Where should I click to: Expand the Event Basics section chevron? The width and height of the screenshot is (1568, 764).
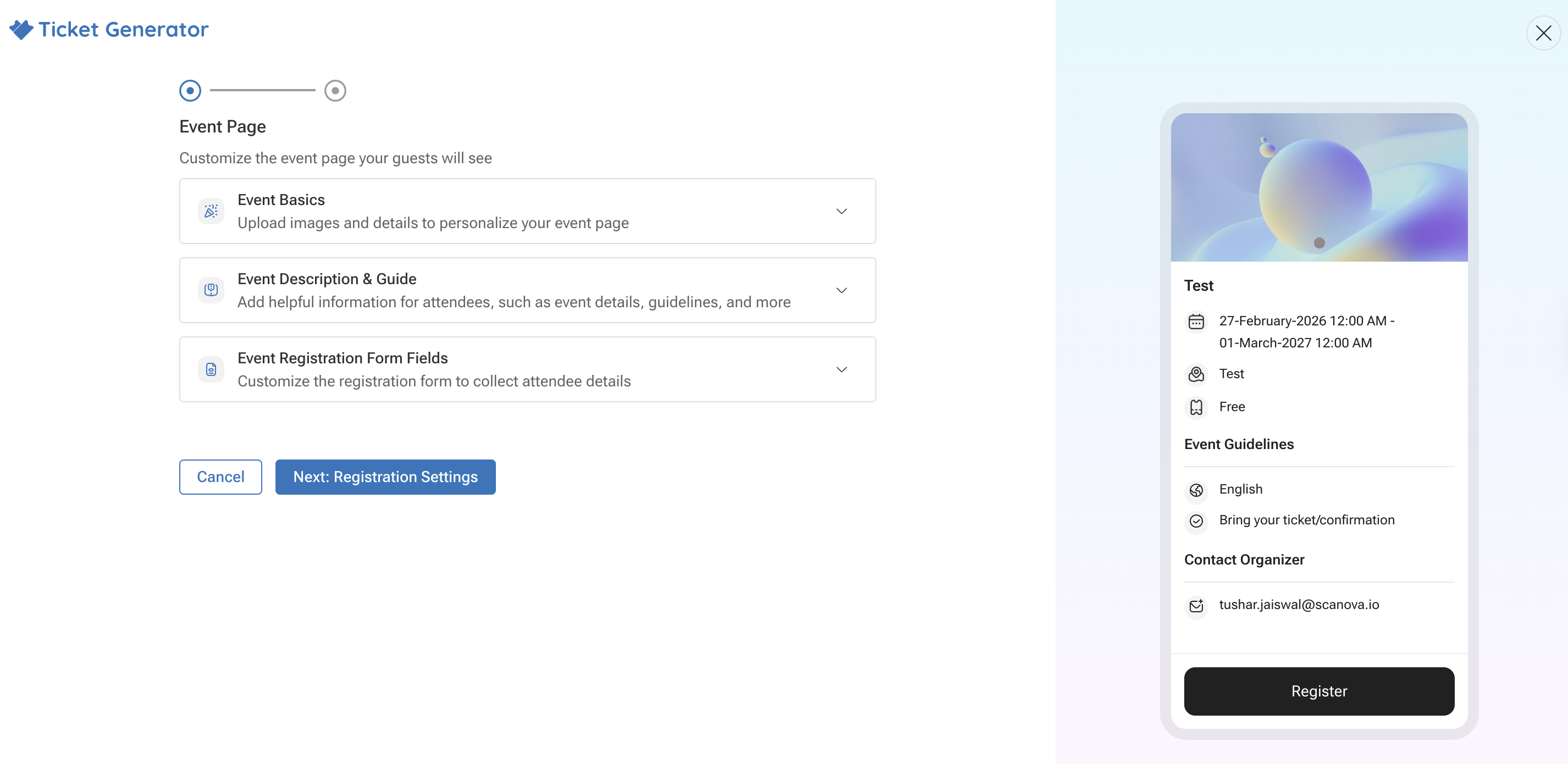(841, 211)
